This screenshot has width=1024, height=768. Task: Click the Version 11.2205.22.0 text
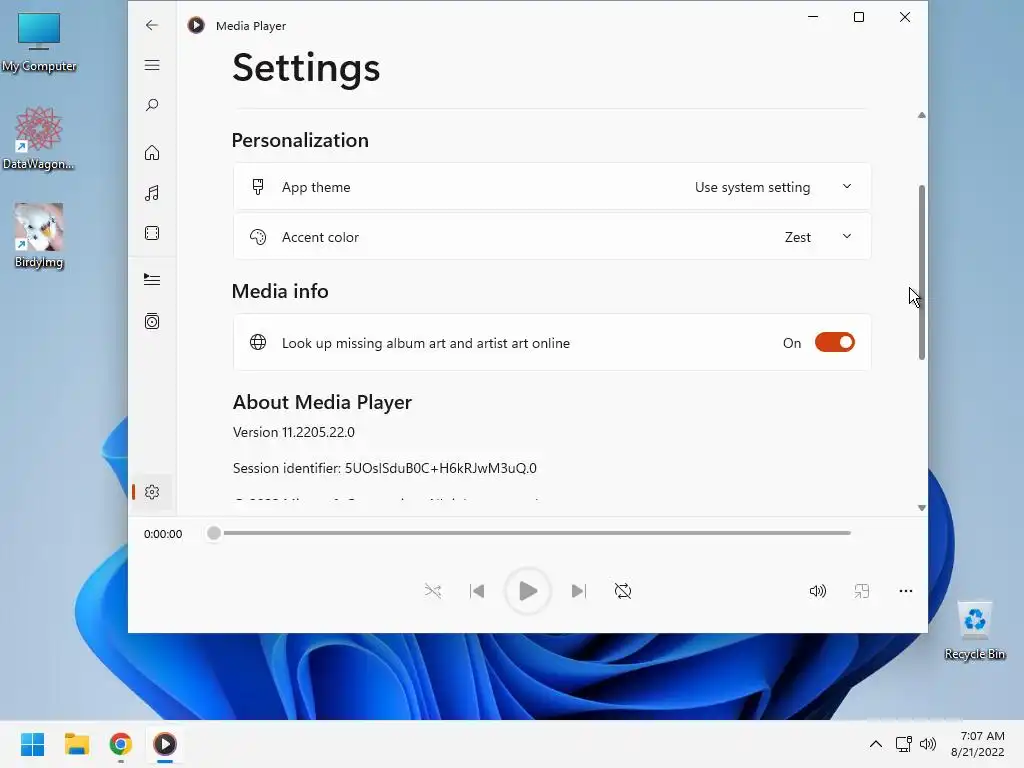(x=294, y=432)
